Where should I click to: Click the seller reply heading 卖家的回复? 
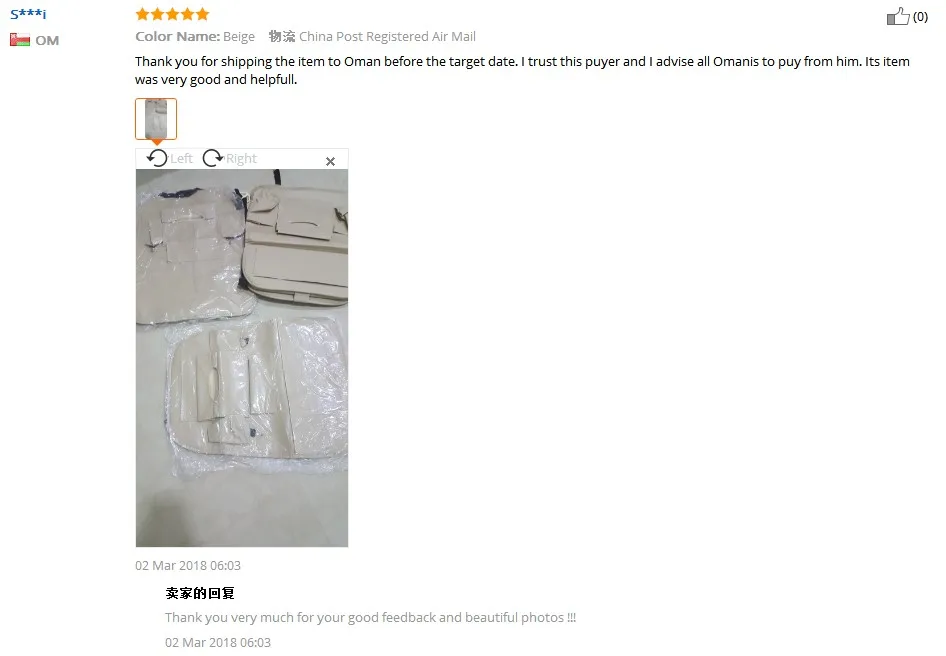point(200,593)
